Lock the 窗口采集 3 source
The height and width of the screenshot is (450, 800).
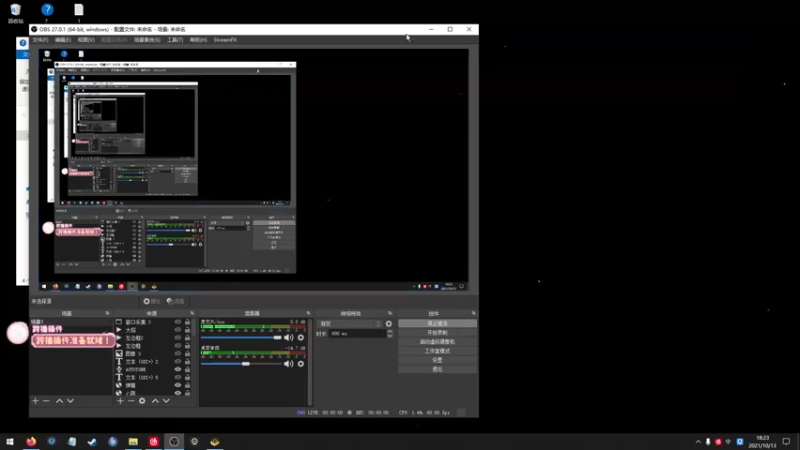pyautogui.click(x=187, y=322)
